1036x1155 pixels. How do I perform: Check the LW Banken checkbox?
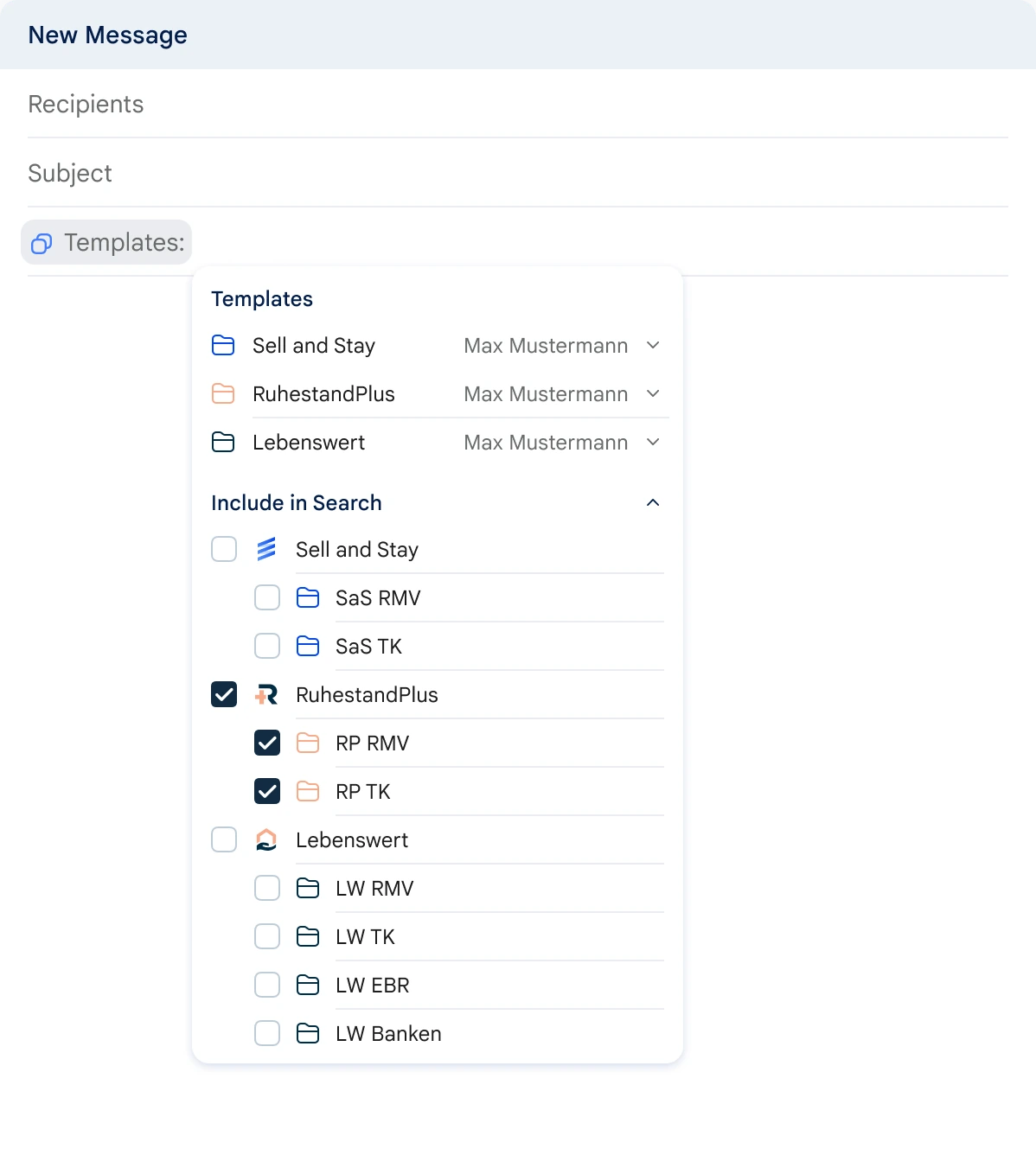point(267,1033)
